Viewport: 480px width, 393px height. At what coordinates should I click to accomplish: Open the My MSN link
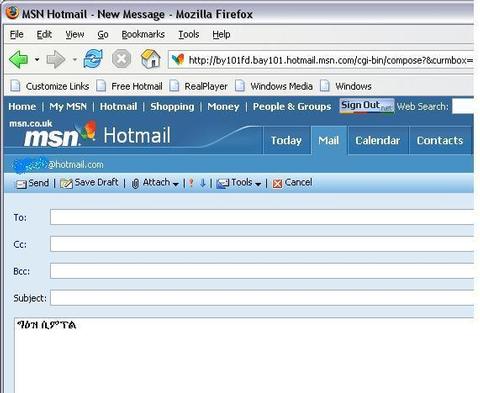[68, 106]
